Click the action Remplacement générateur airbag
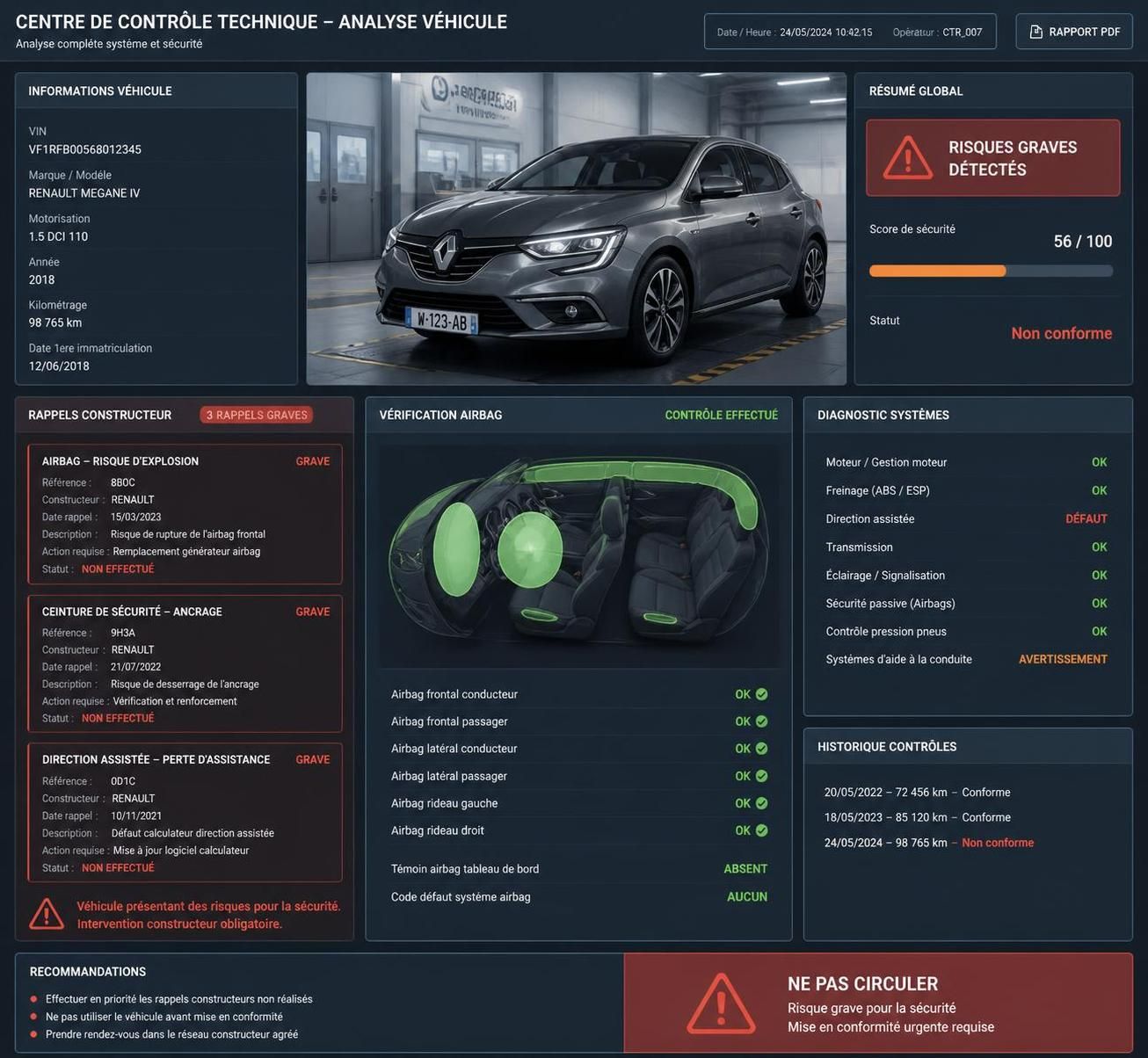 (x=186, y=552)
